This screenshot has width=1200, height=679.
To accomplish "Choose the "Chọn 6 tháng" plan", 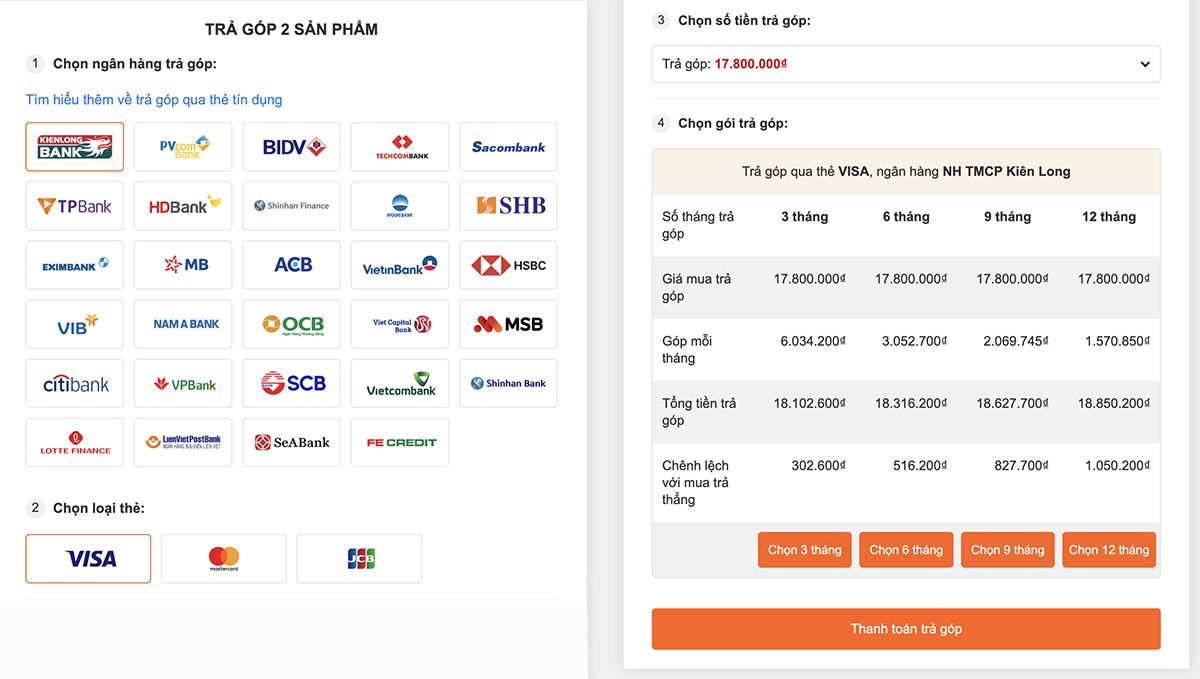I will (x=906, y=550).
